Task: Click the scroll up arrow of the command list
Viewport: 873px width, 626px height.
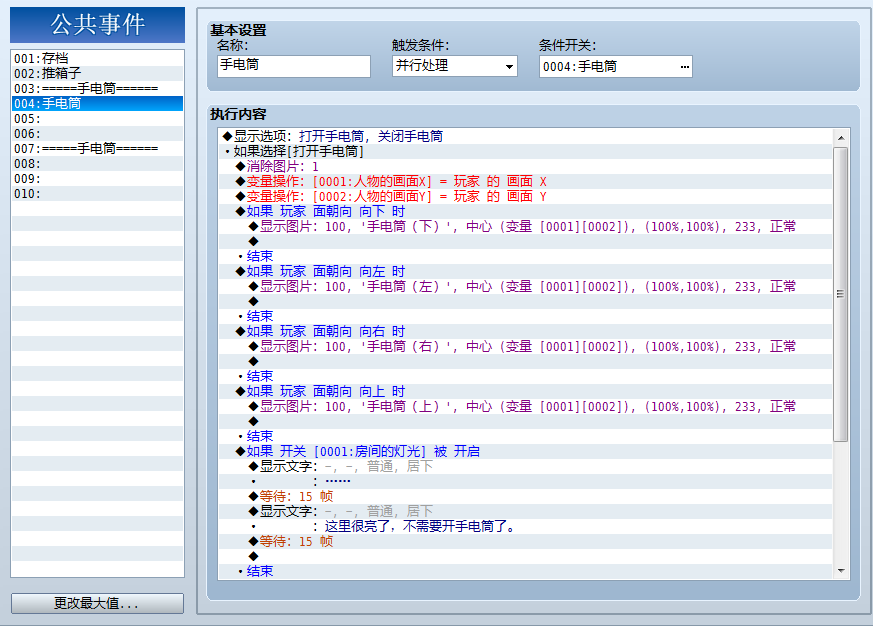Action: pyautogui.click(x=841, y=138)
